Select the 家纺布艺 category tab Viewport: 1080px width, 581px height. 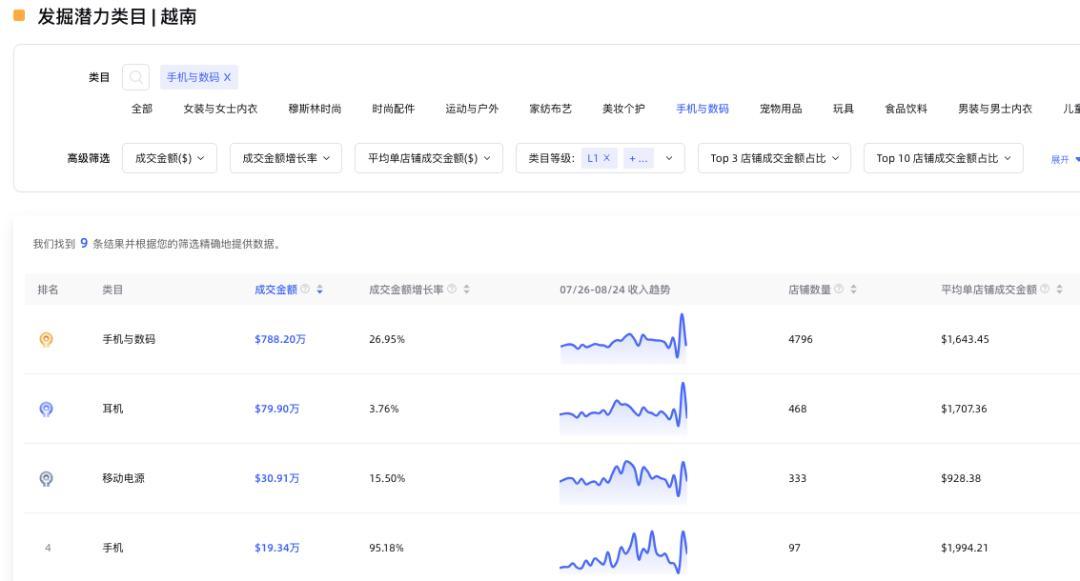coord(550,109)
